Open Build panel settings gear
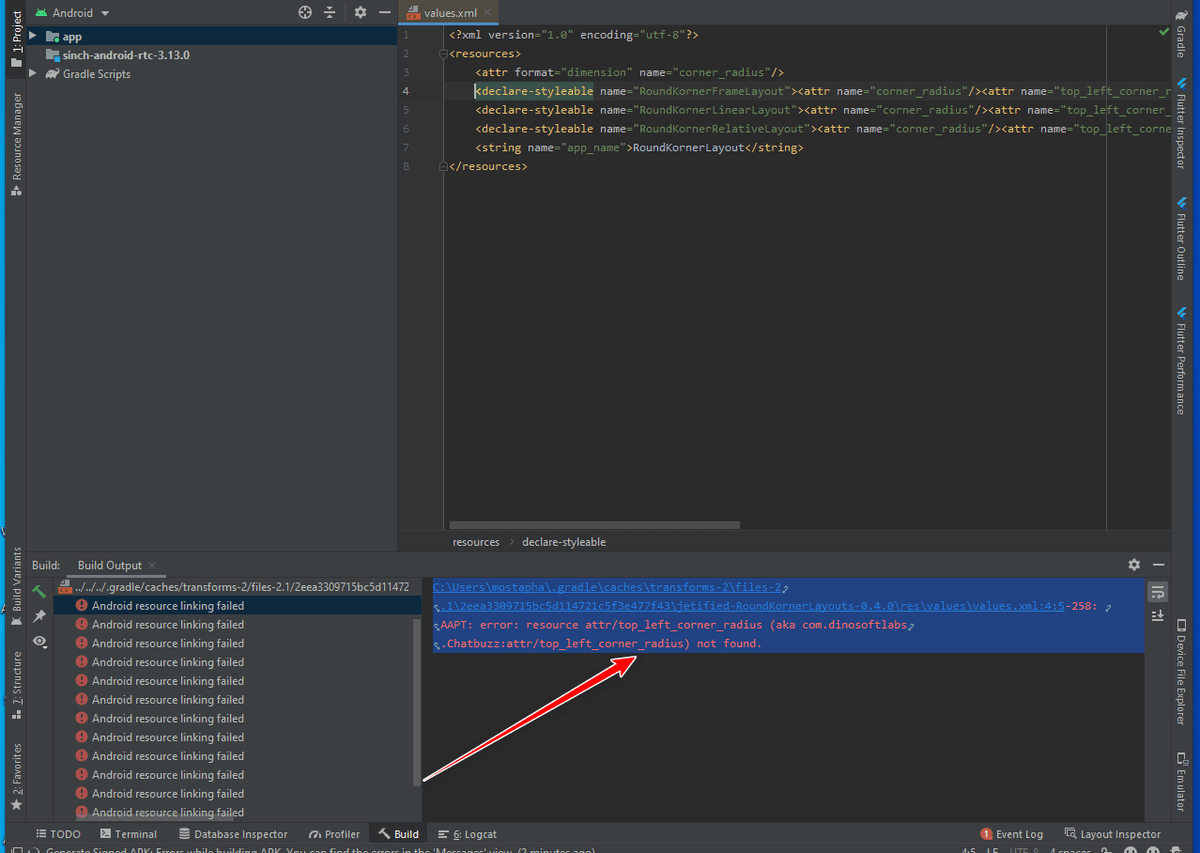The height and width of the screenshot is (853, 1200). (1134, 565)
